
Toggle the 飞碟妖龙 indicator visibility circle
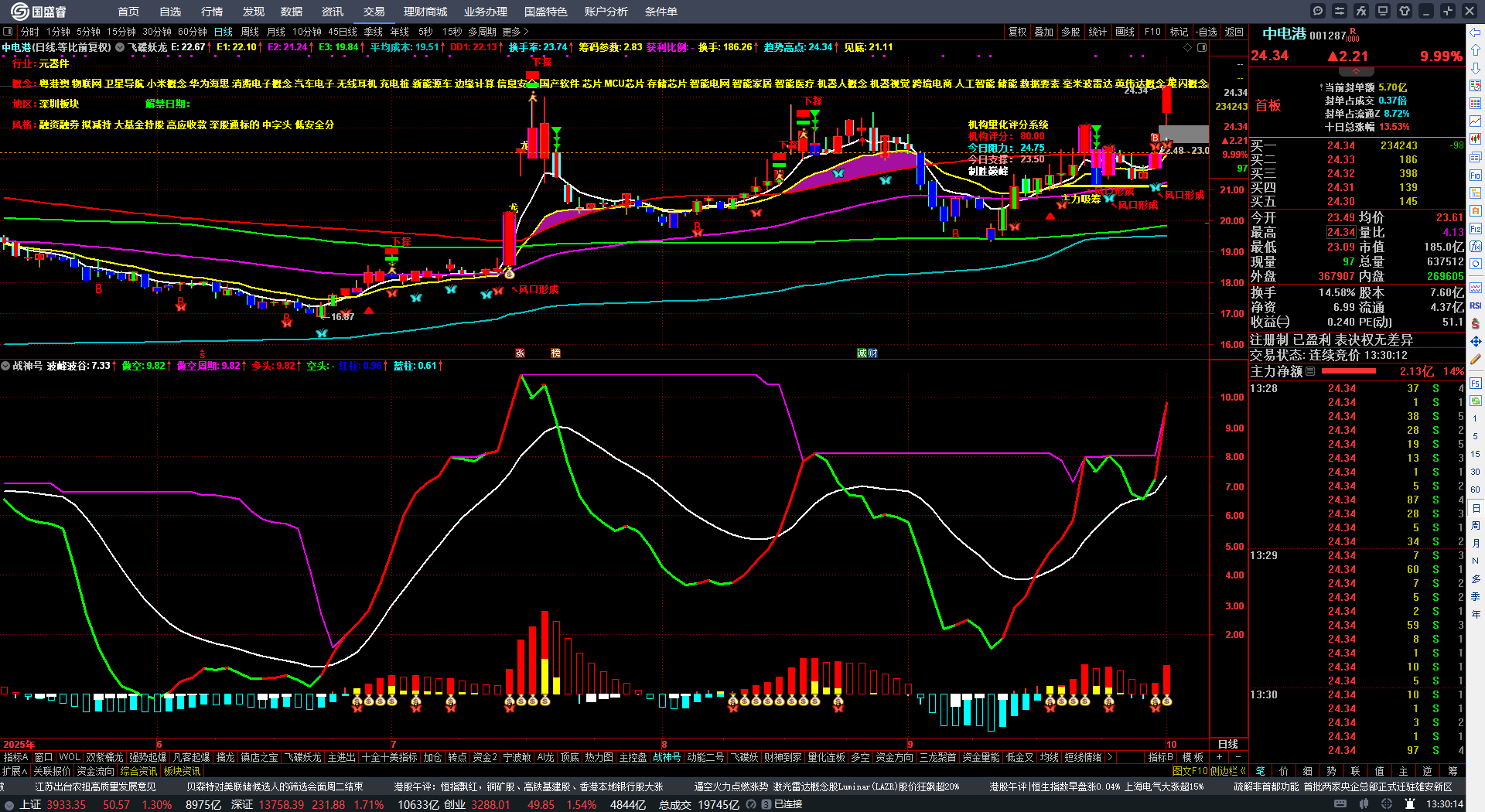click(x=120, y=47)
